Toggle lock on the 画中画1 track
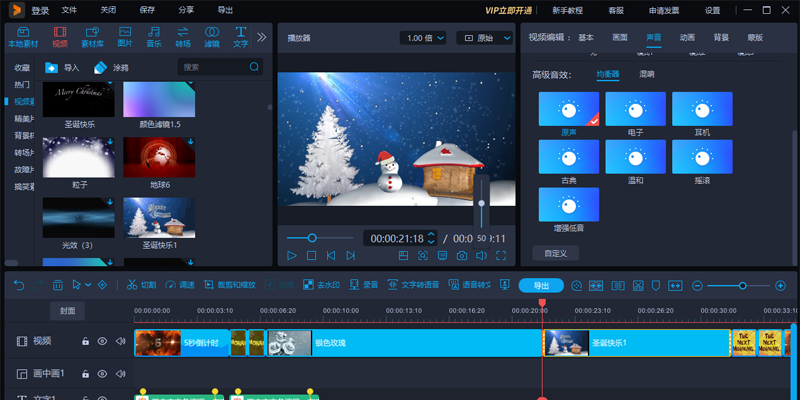The image size is (800, 400). [x=86, y=374]
